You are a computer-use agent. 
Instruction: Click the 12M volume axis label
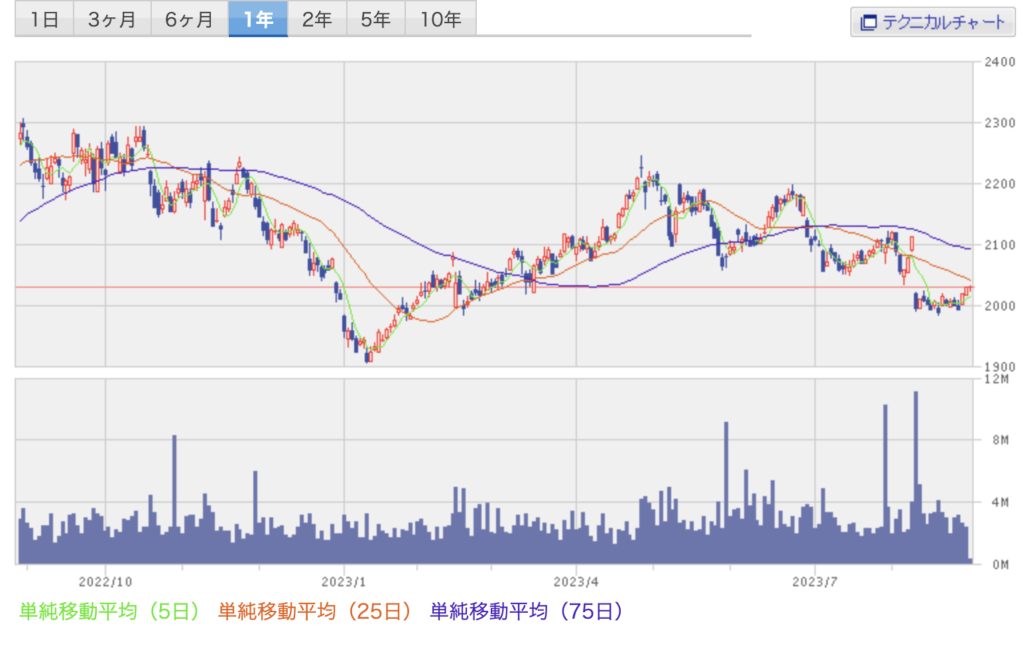click(997, 379)
